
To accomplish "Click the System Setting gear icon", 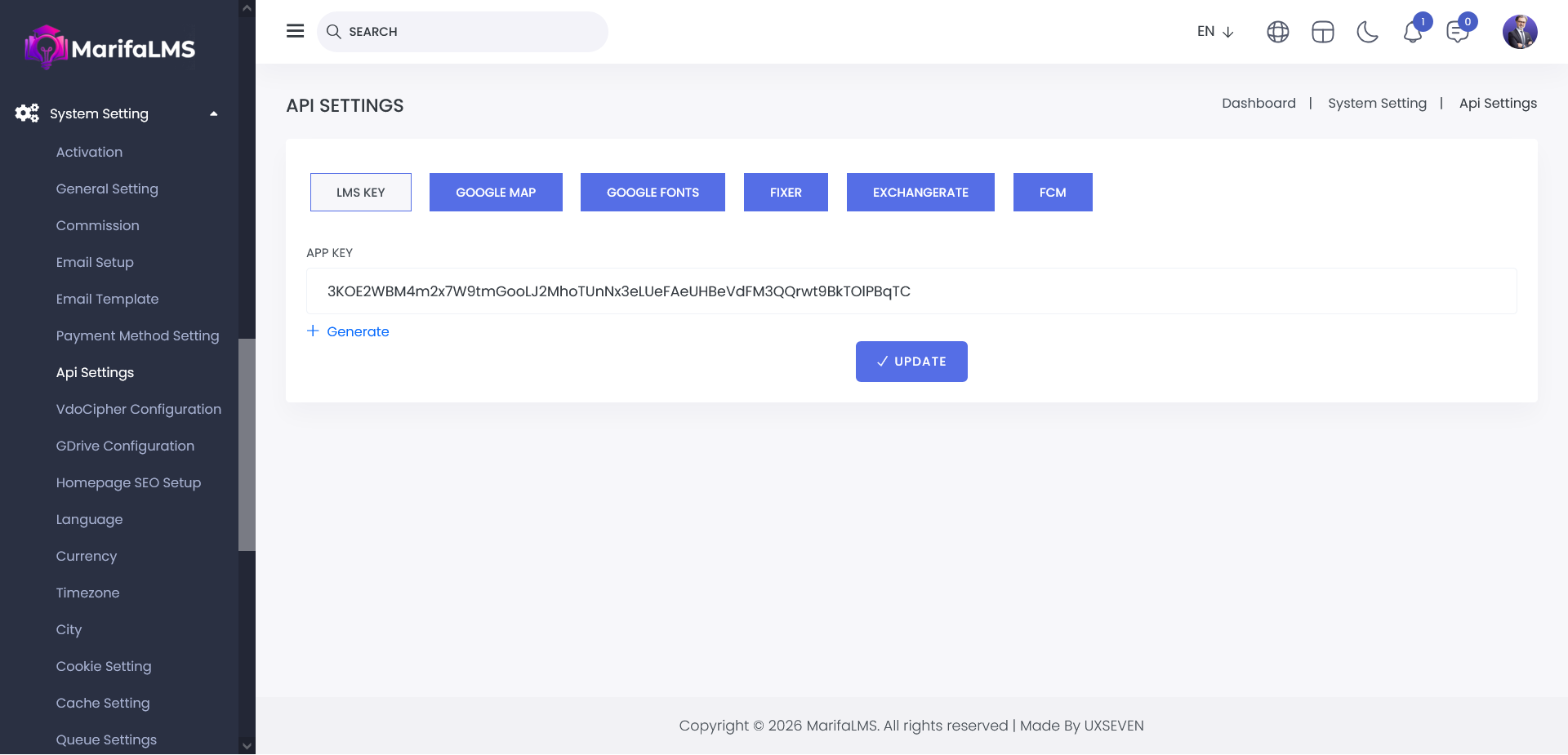I will pyautogui.click(x=27, y=113).
